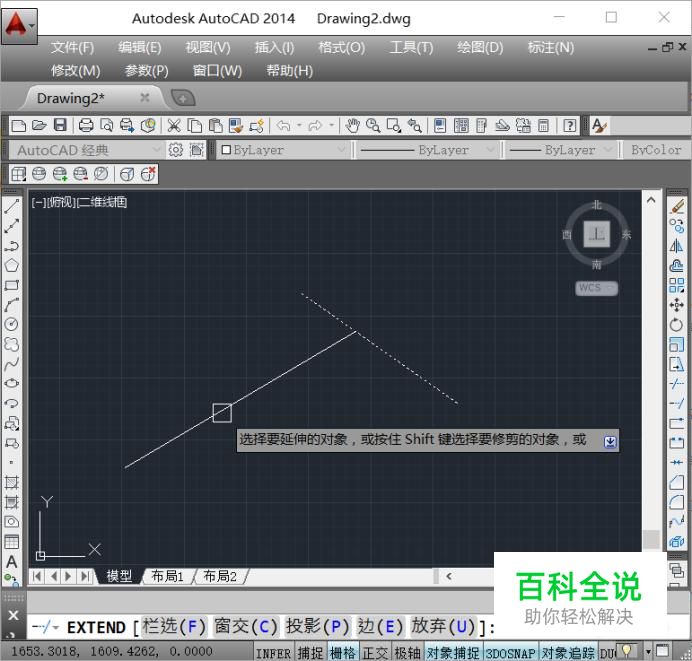692x661 pixels.
Task: Select the Erase tool in modify toolbar
Action: pyautogui.click(x=677, y=206)
